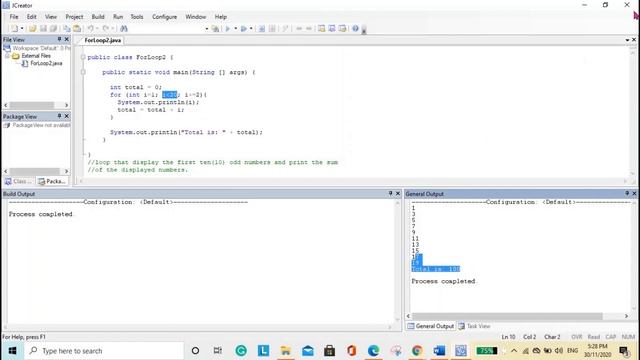Pin the File View panel
This screenshot has width=640, height=360.
click(x=59, y=39)
